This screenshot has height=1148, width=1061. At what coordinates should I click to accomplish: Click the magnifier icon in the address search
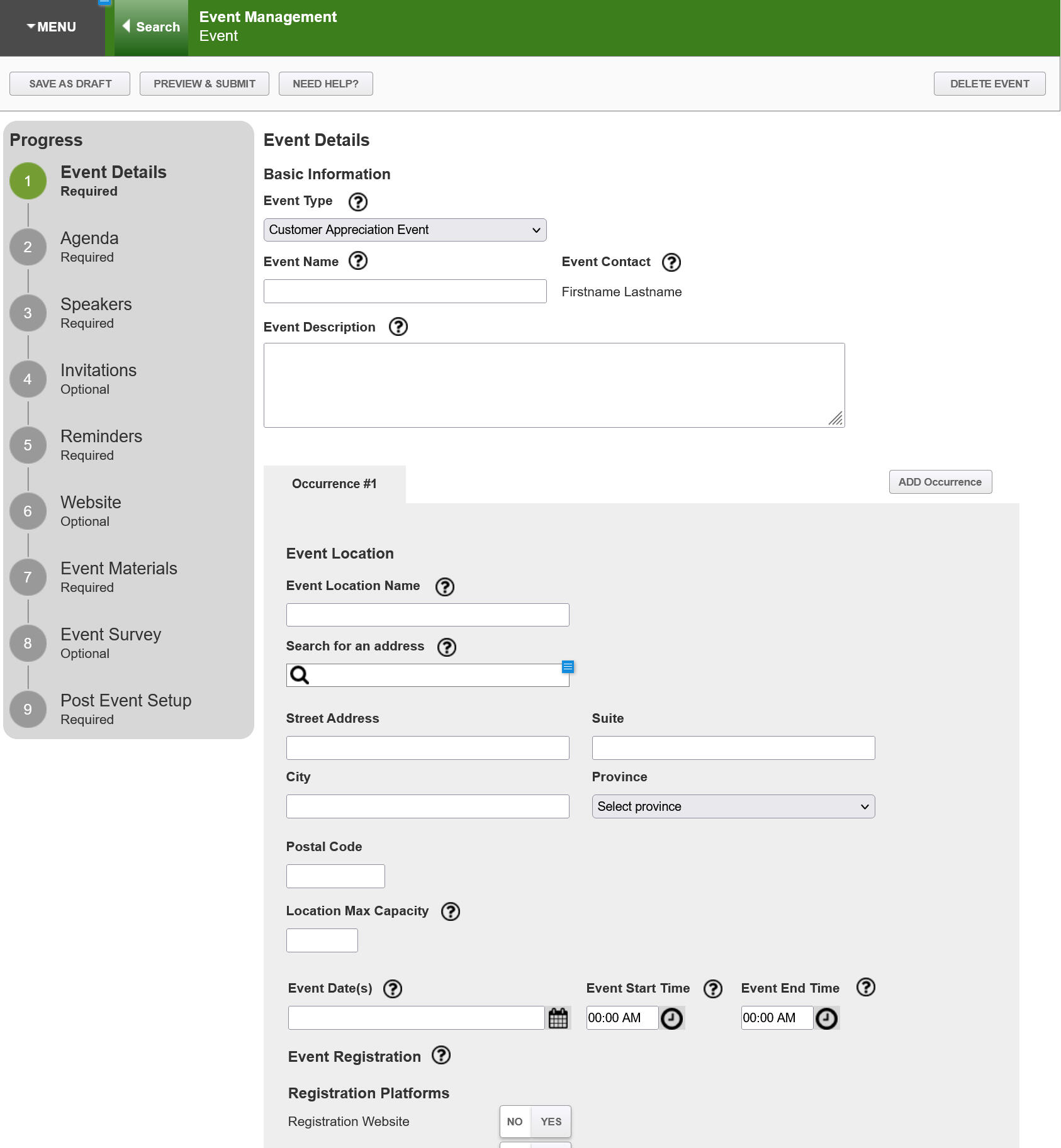(x=300, y=675)
